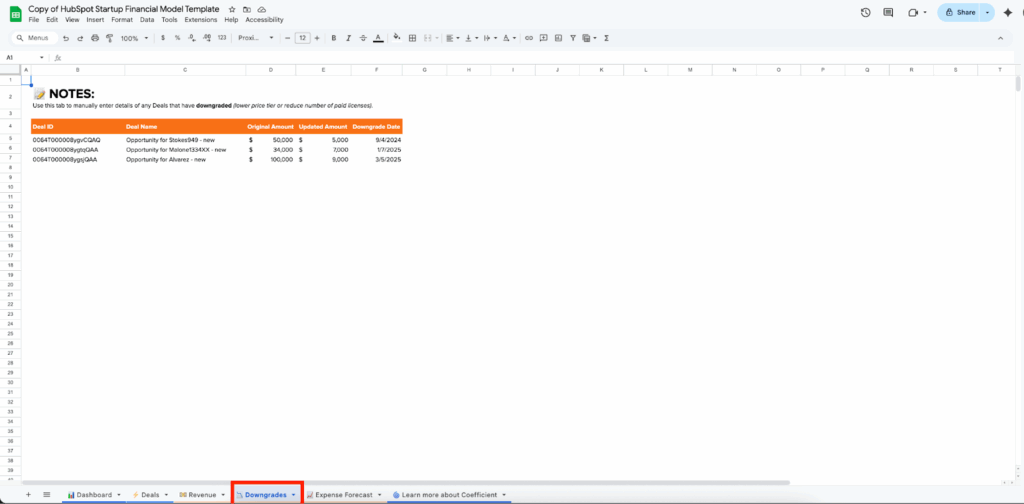Toggle strikethrough formatting
This screenshot has width=1024, height=504.
coord(362,38)
